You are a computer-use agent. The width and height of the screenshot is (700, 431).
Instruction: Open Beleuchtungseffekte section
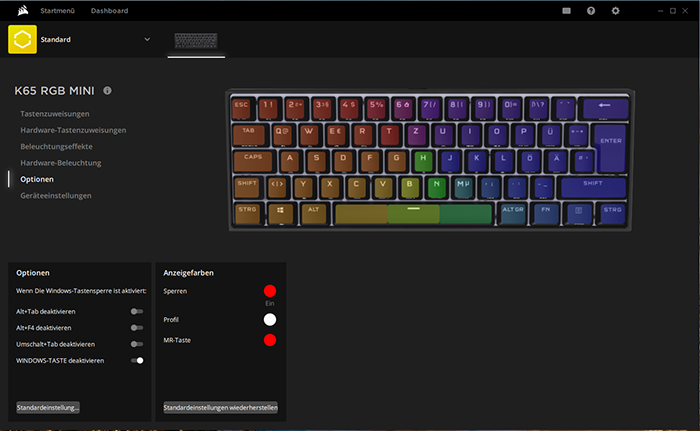56,146
